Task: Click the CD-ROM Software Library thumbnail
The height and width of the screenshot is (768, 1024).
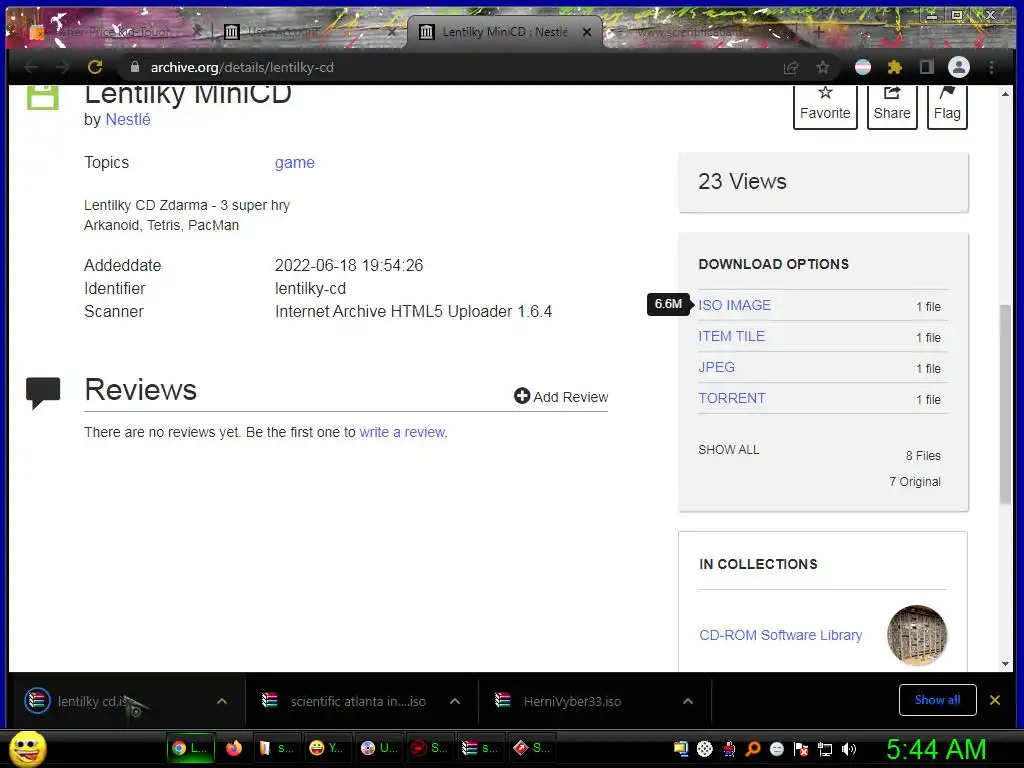Action: [x=917, y=635]
